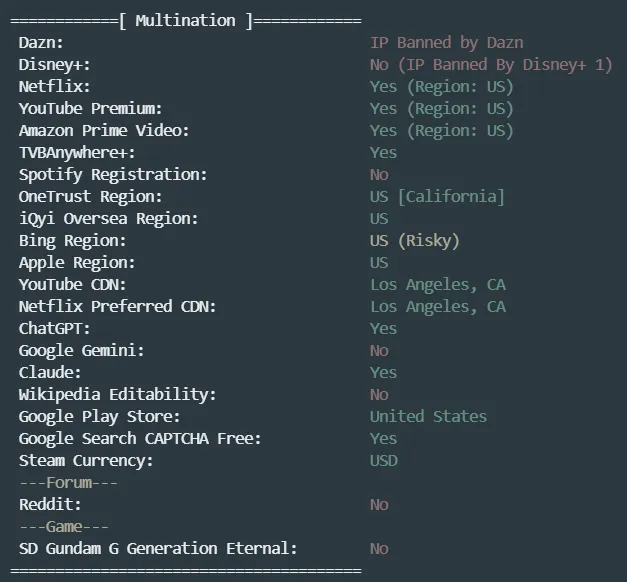
Task: Select the ChatGPT label text
Action: (x=54, y=329)
